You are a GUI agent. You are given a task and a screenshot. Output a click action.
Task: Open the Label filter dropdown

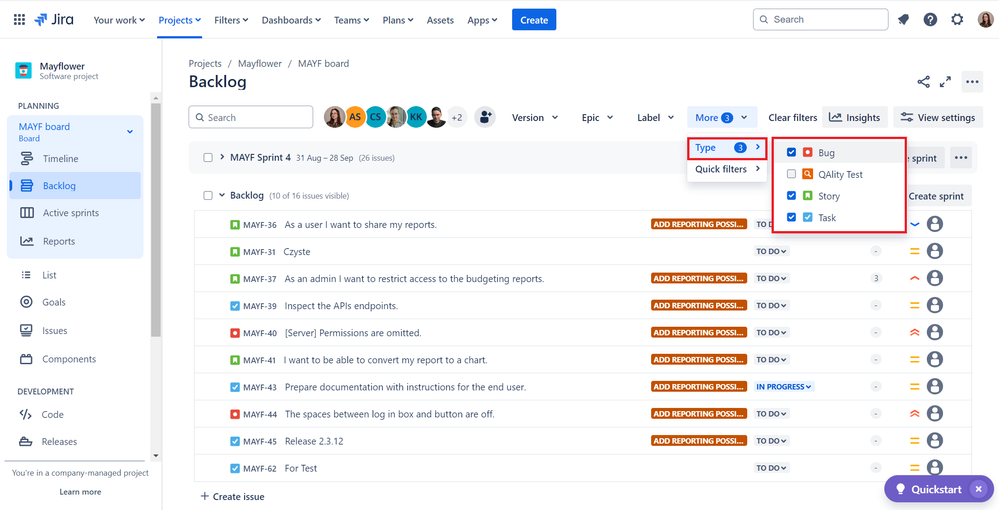[656, 117]
